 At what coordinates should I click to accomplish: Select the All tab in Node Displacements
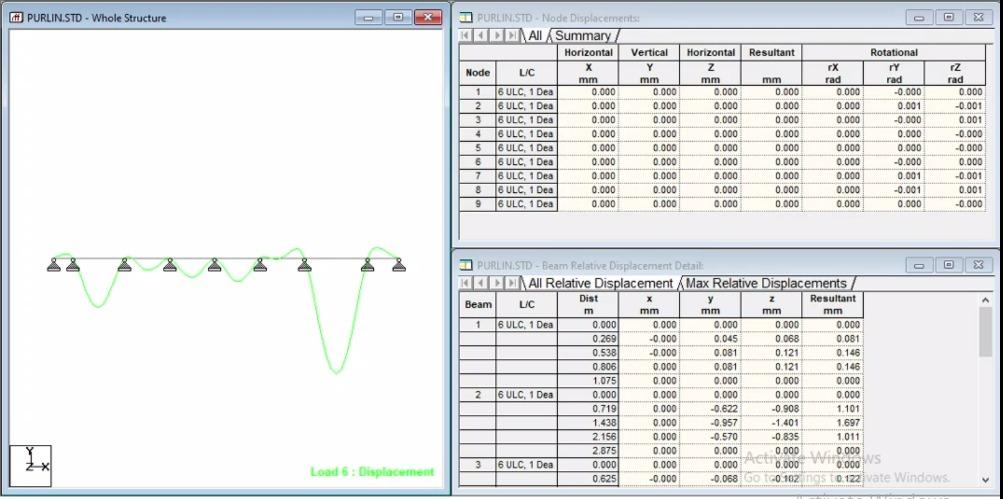pos(535,36)
